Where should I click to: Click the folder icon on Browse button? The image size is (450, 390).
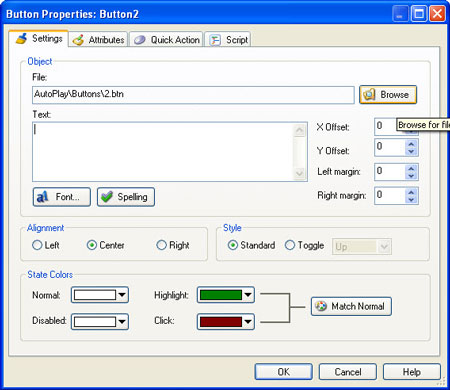click(x=369, y=95)
